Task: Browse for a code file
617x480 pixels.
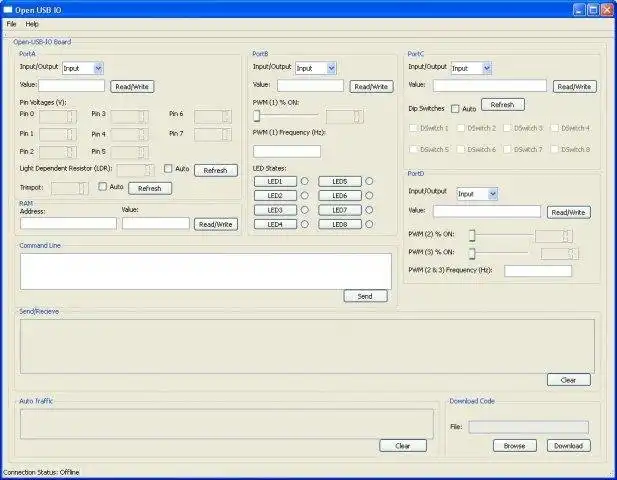Action: [515, 446]
